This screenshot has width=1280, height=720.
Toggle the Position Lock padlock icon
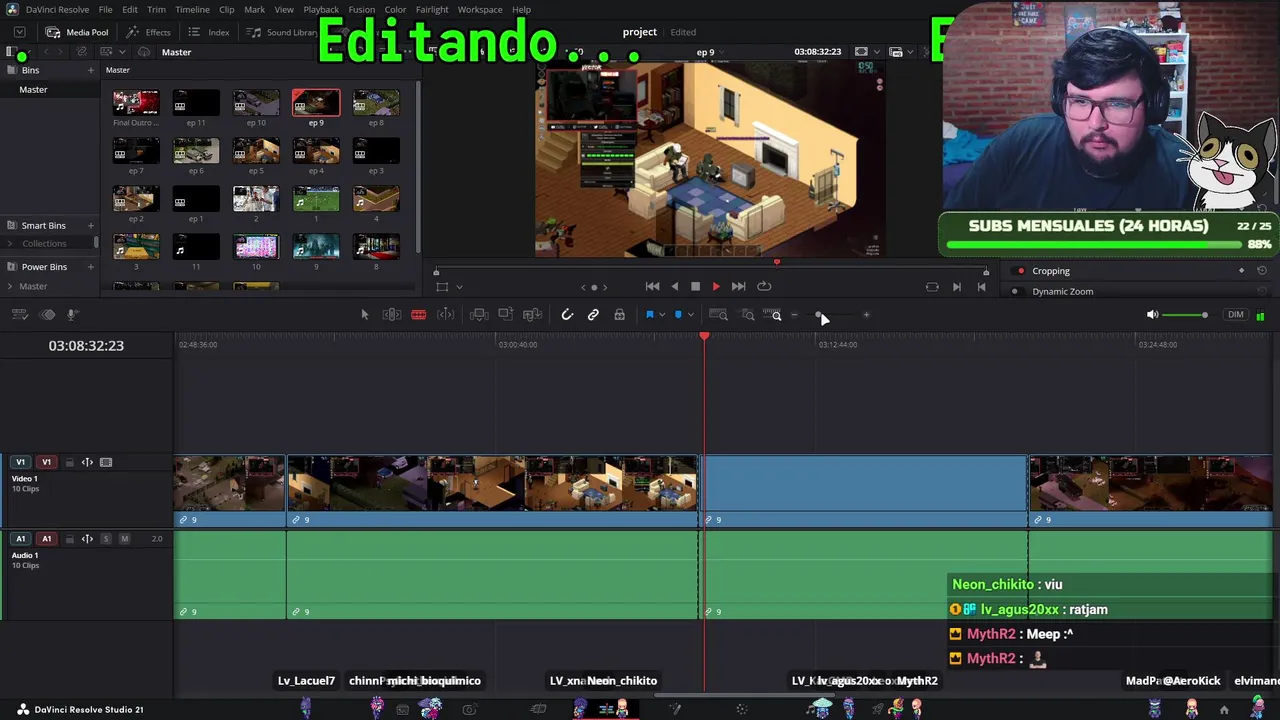(x=619, y=315)
